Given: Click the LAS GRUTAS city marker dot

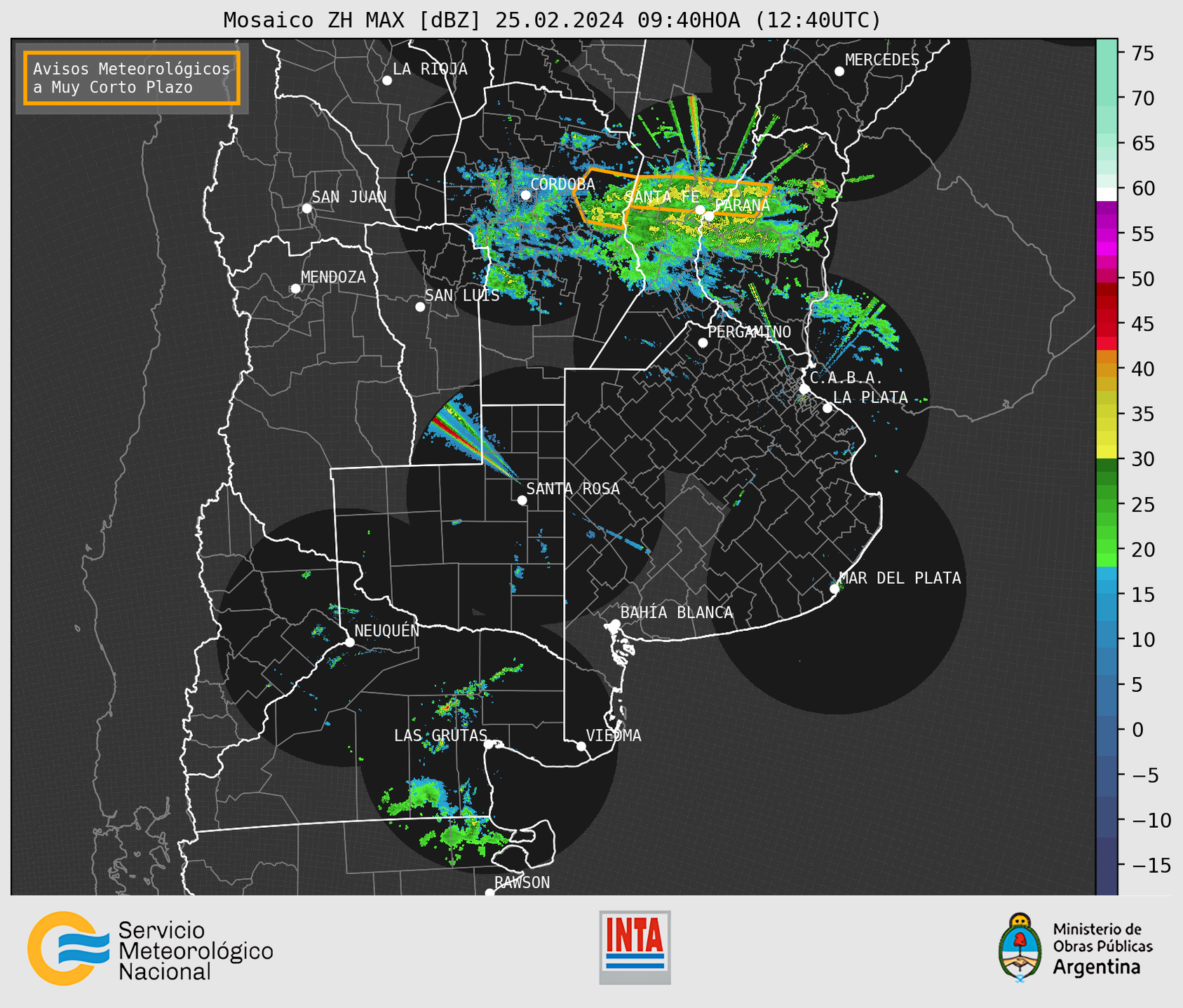Looking at the screenshot, I should (489, 744).
